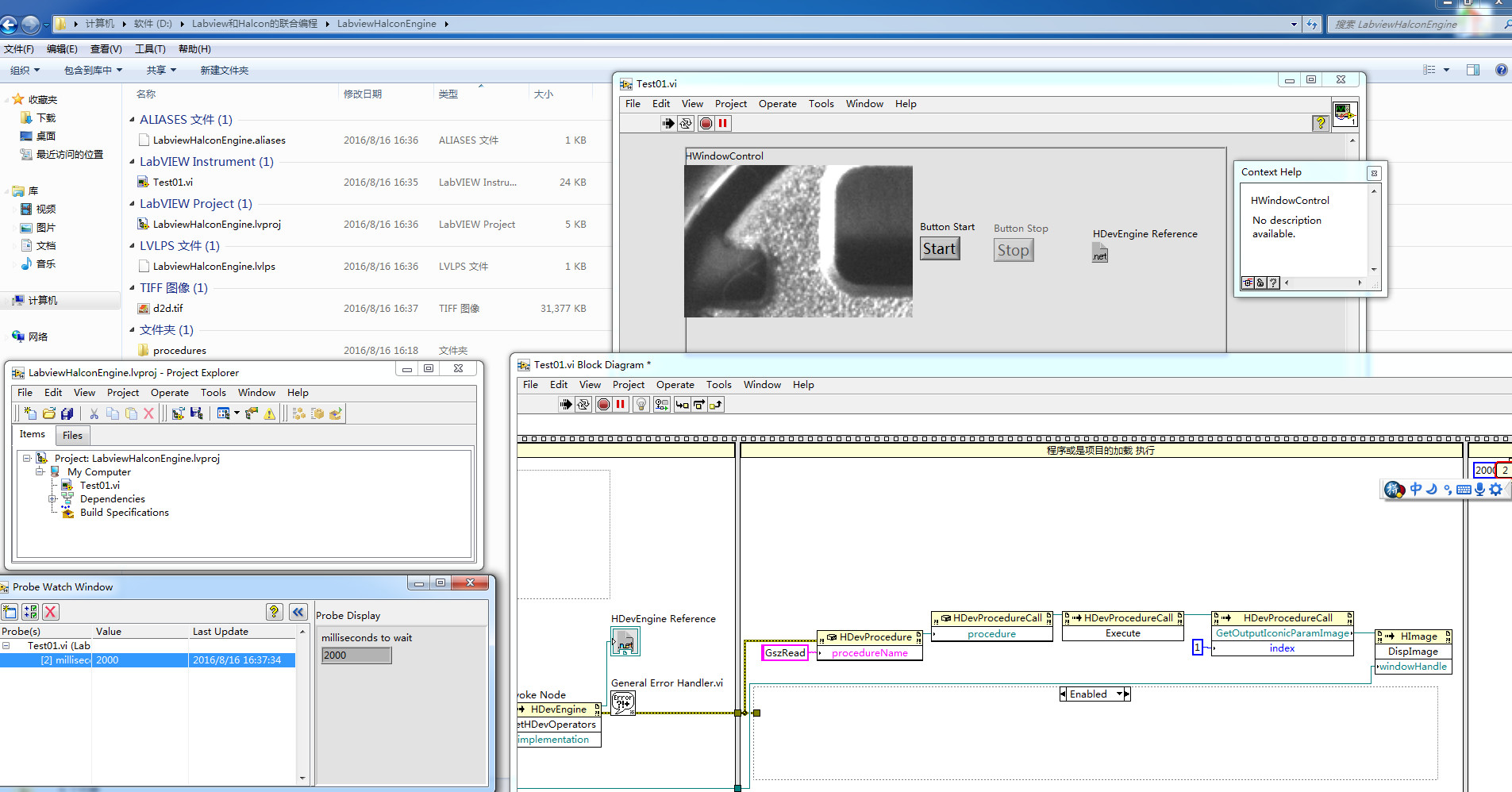Image resolution: width=1512 pixels, height=792 pixels.
Task: Open Tools menu in Test01.vi front panel
Action: [821, 104]
